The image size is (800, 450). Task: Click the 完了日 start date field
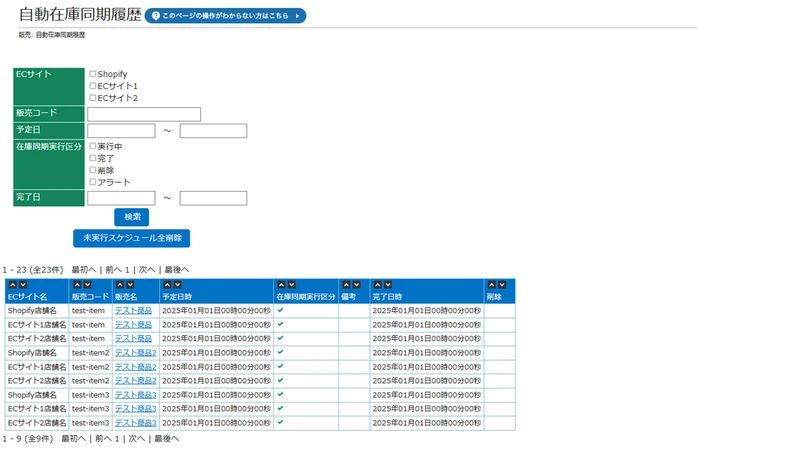(121, 198)
